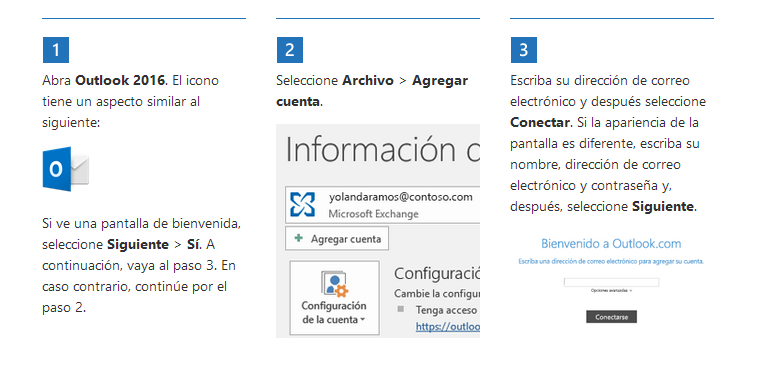Select the yolandaramos@contoso.com account box

383,205
